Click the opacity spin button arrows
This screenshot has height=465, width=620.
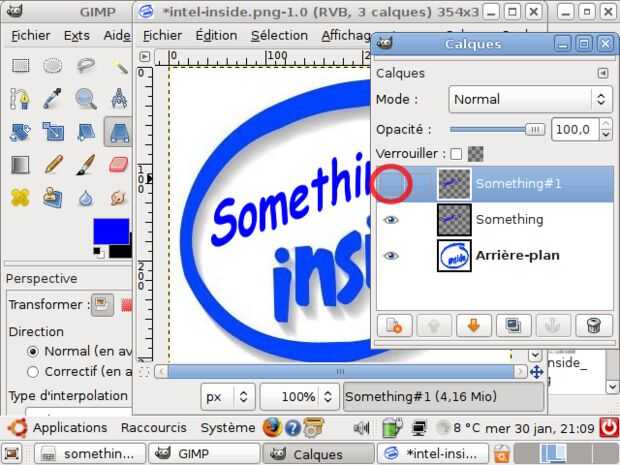click(606, 130)
